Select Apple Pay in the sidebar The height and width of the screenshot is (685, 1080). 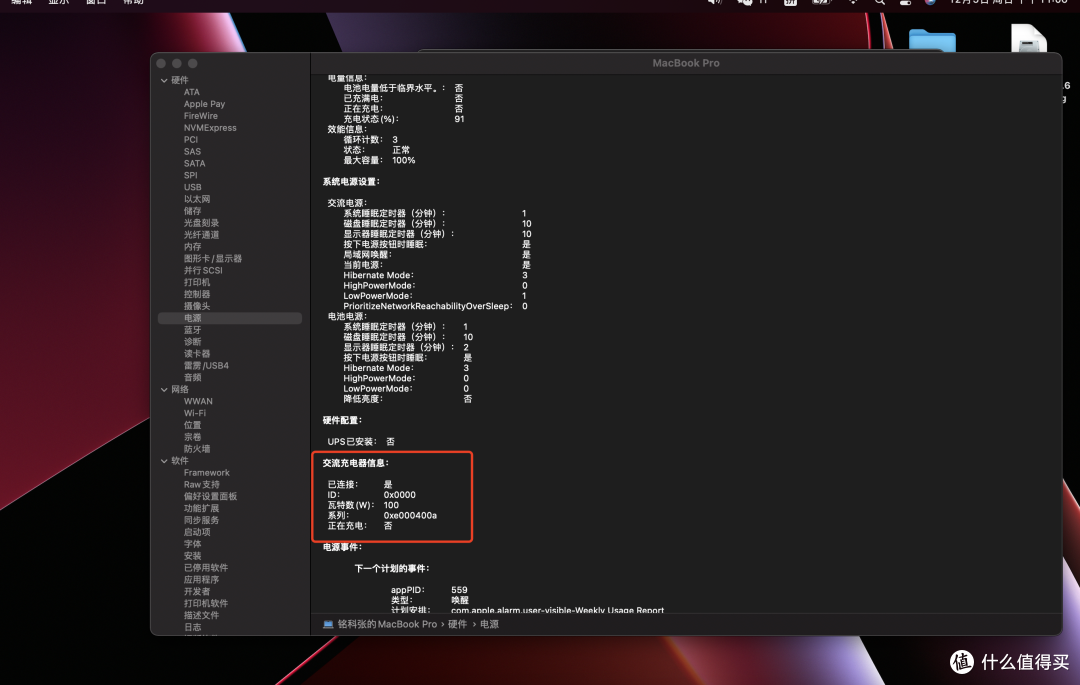click(x=204, y=104)
